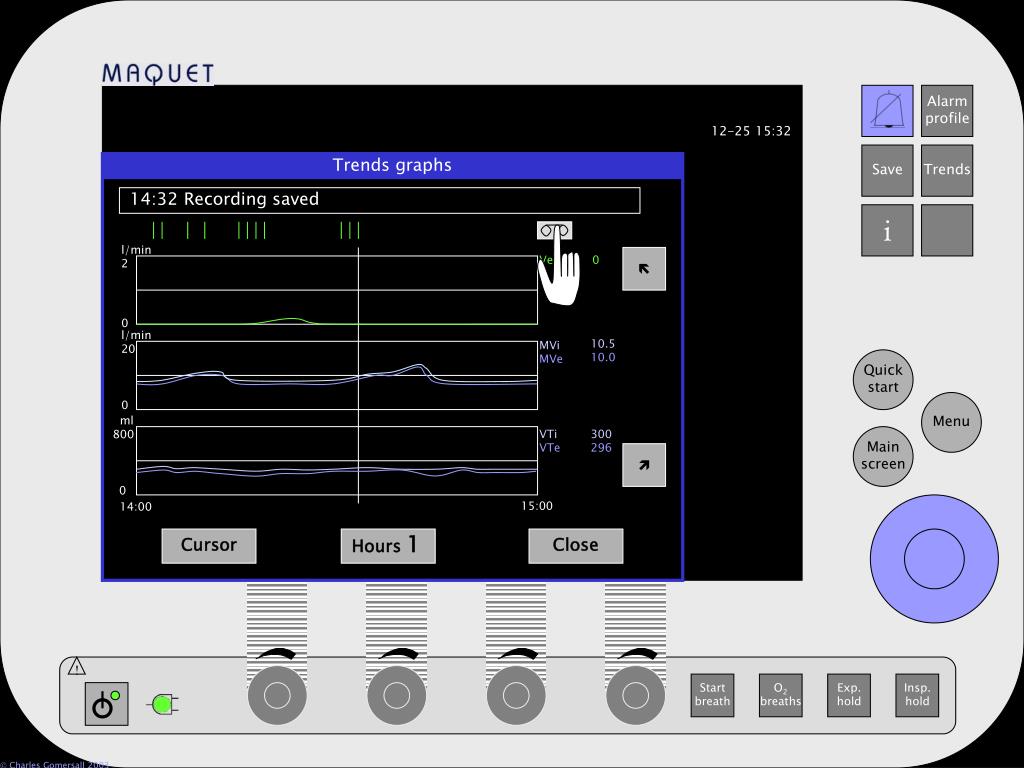
Task: Click the VTe value 296
Action: coord(601,447)
